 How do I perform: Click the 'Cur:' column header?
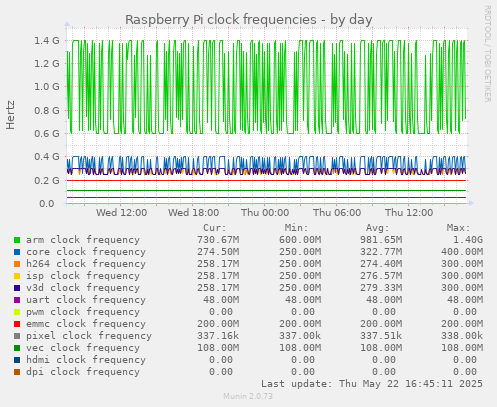click(215, 228)
